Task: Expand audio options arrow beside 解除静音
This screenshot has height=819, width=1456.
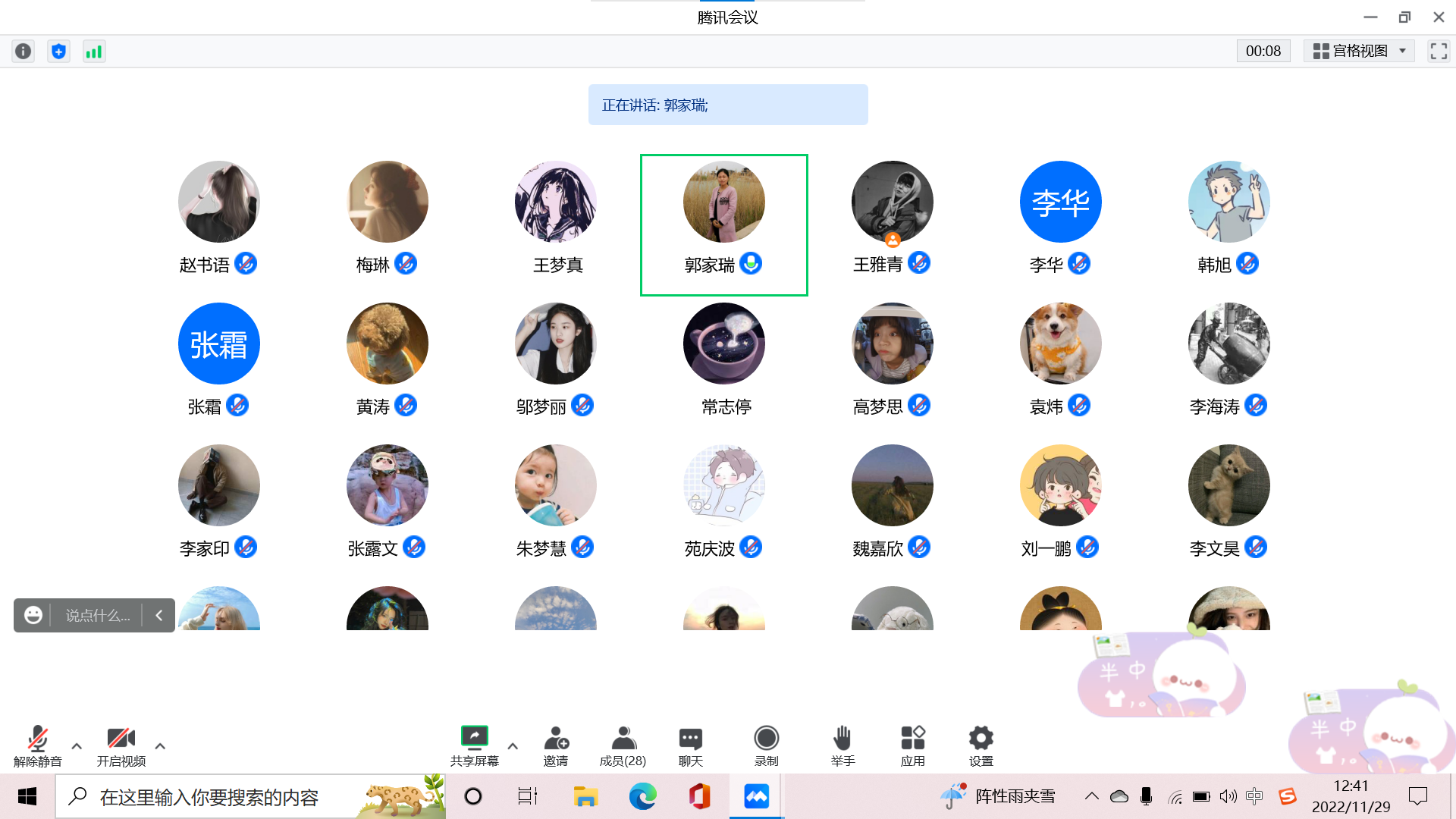Action: pos(77,746)
